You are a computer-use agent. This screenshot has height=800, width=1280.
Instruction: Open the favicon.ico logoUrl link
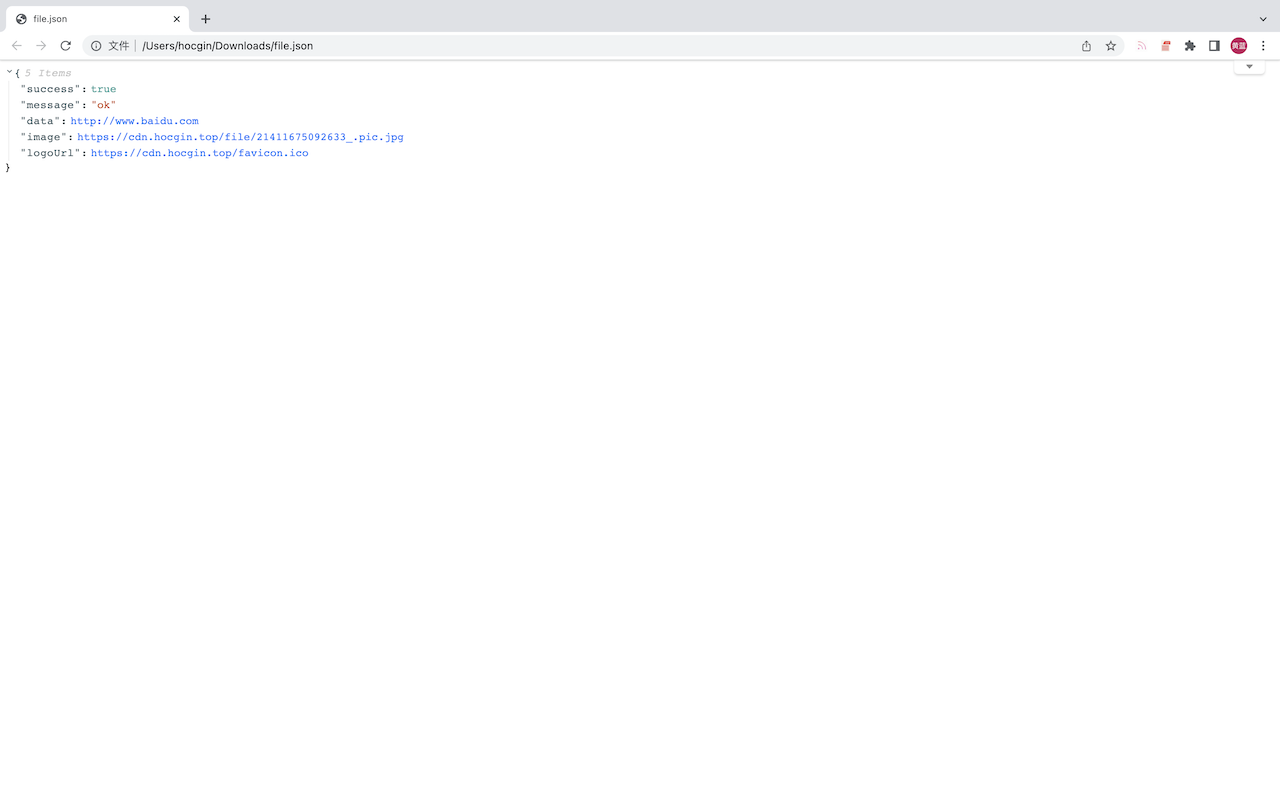[x=200, y=153]
